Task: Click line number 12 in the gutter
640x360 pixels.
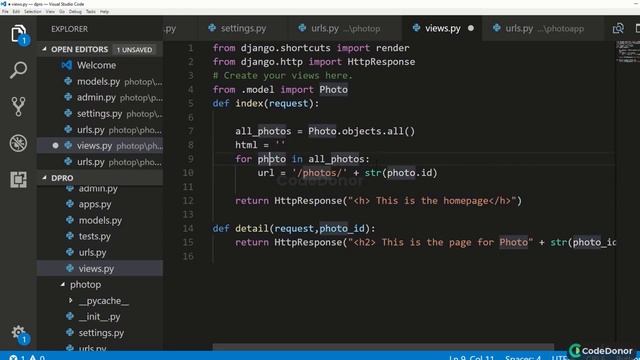Action: [x=188, y=200]
